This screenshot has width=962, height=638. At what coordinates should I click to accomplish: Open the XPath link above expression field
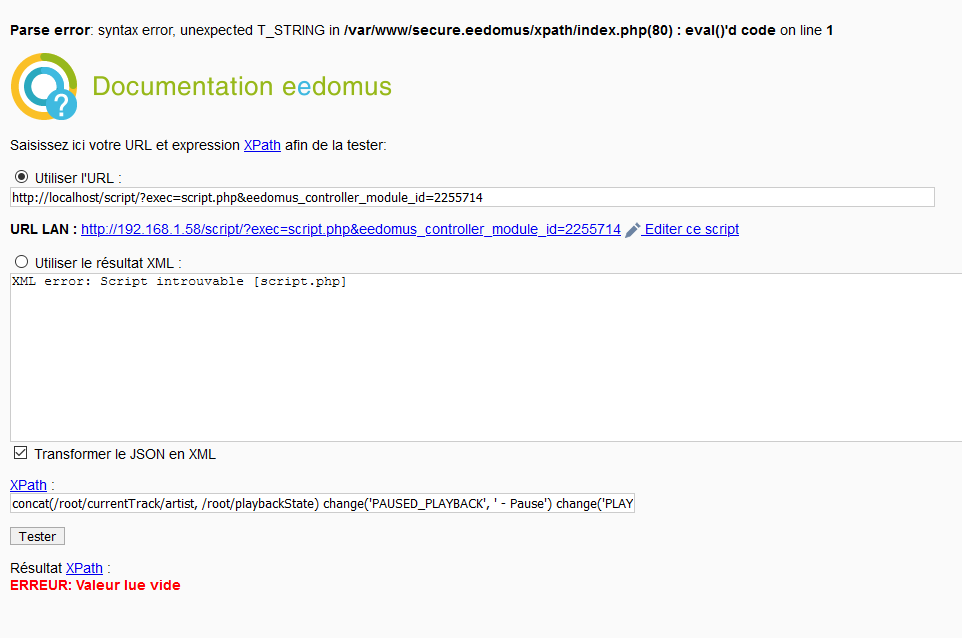point(28,485)
